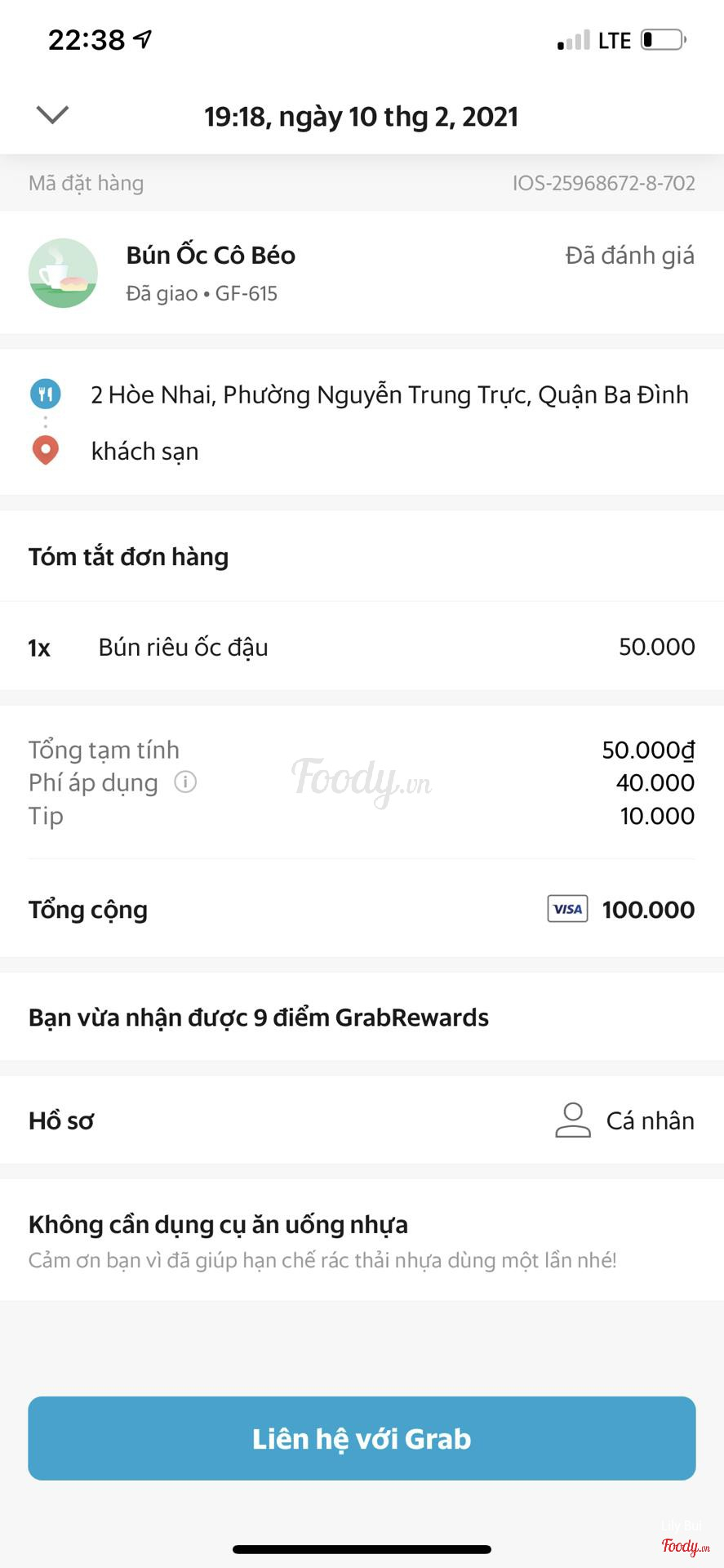Click the Visa card payment icon
Viewport: 724px width, 1568px height.
point(567,909)
